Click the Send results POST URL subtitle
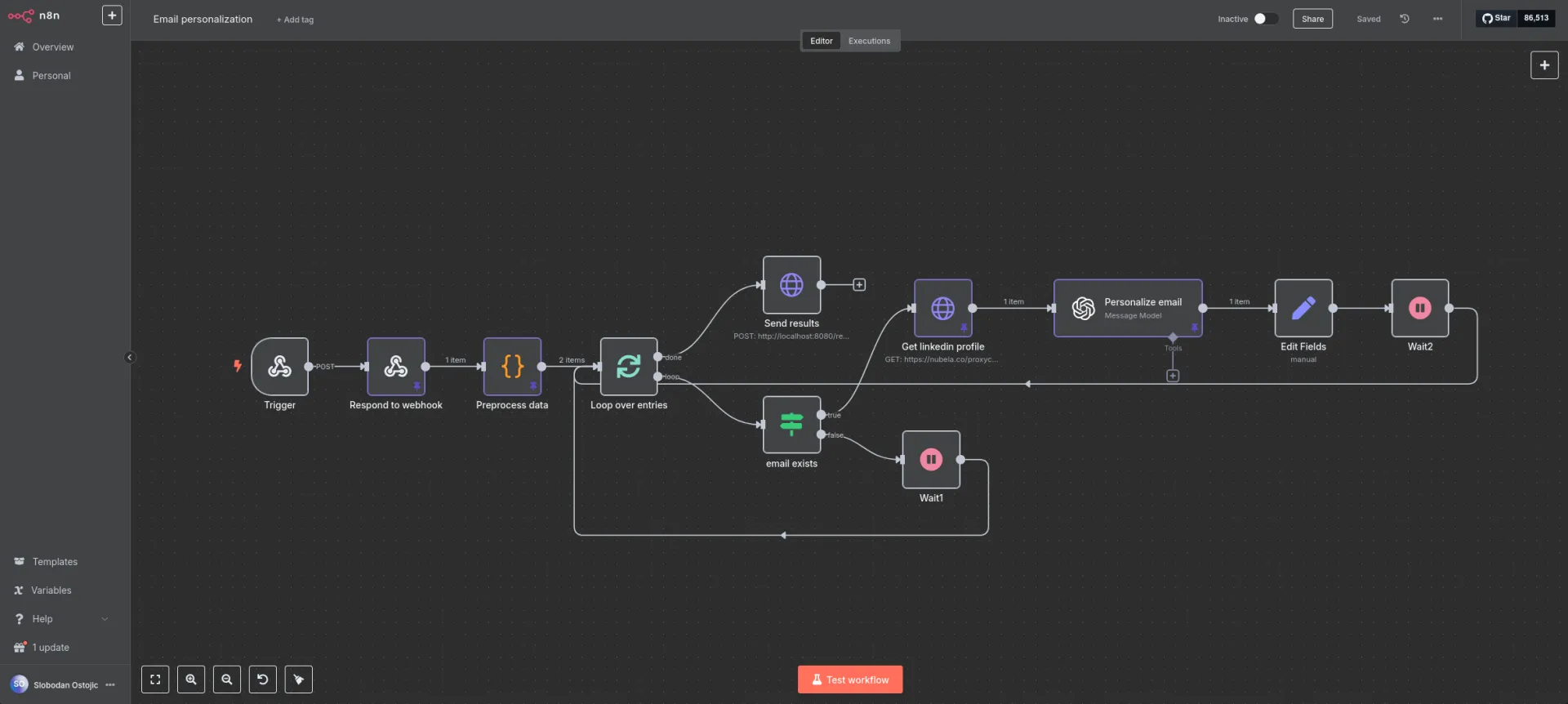Viewport: 1568px width, 704px height. tap(791, 336)
